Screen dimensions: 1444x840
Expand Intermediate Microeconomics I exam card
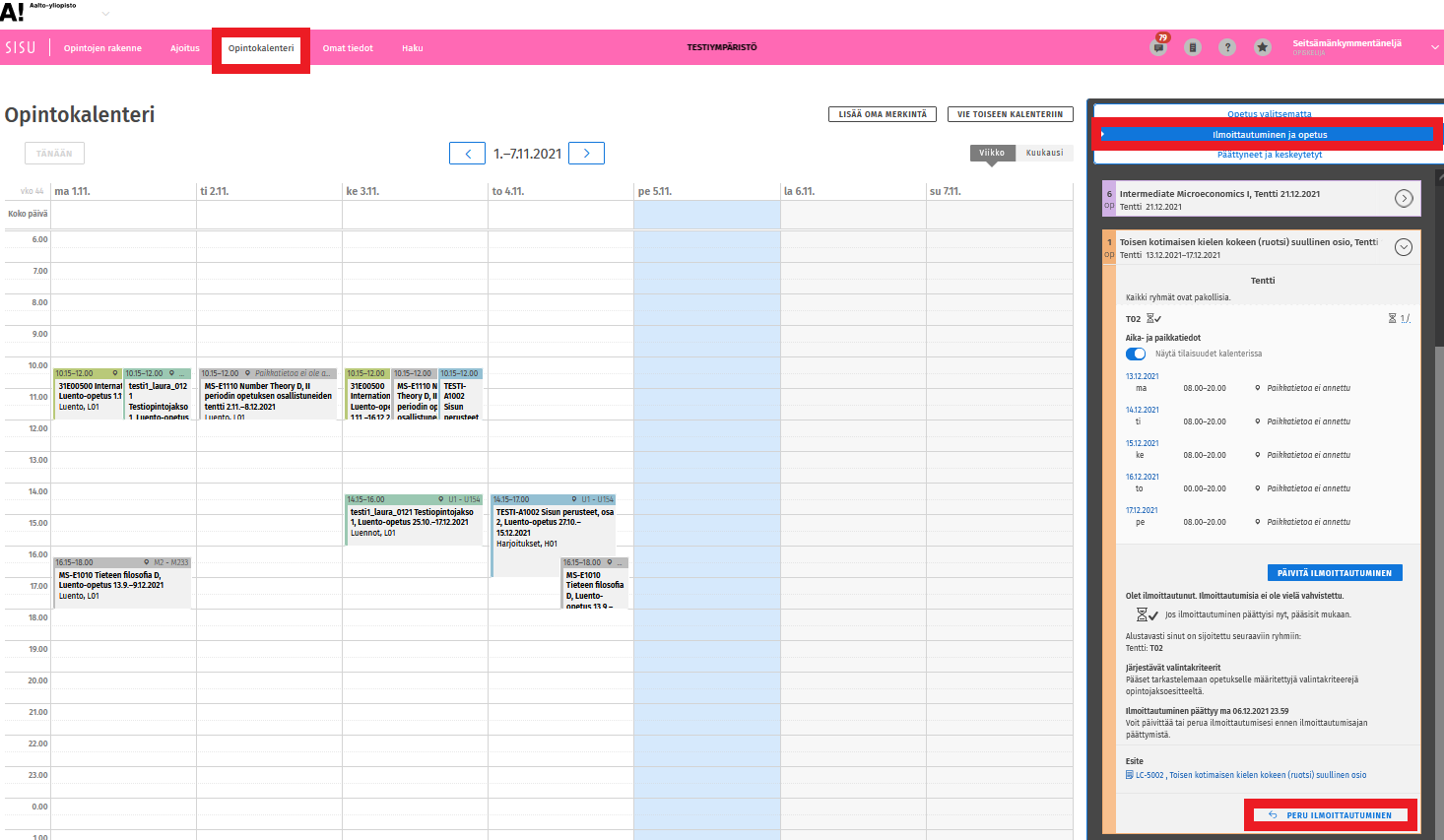point(1404,199)
